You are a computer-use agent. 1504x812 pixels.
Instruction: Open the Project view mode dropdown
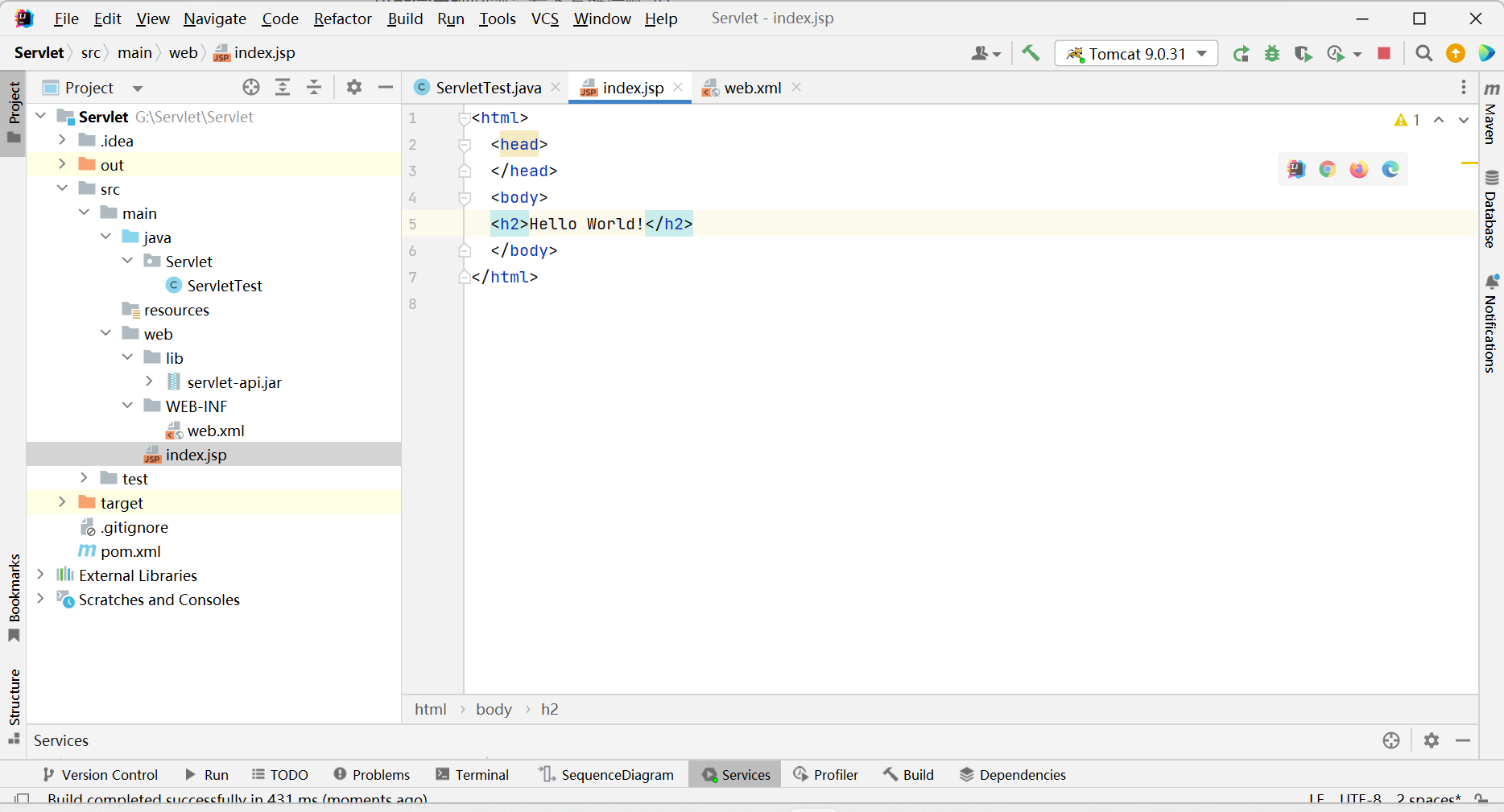tap(138, 88)
